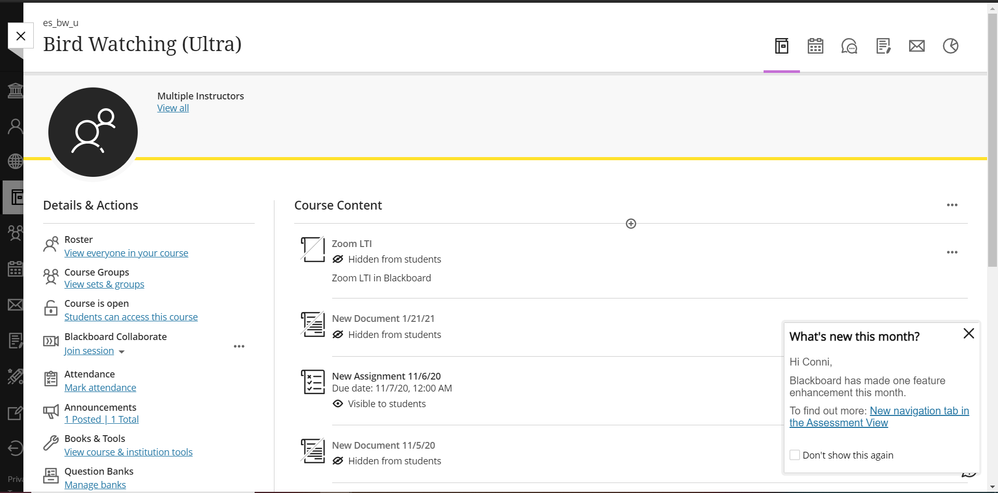Click the multiple instructors avatar
The height and width of the screenshot is (493, 998).
[93, 132]
